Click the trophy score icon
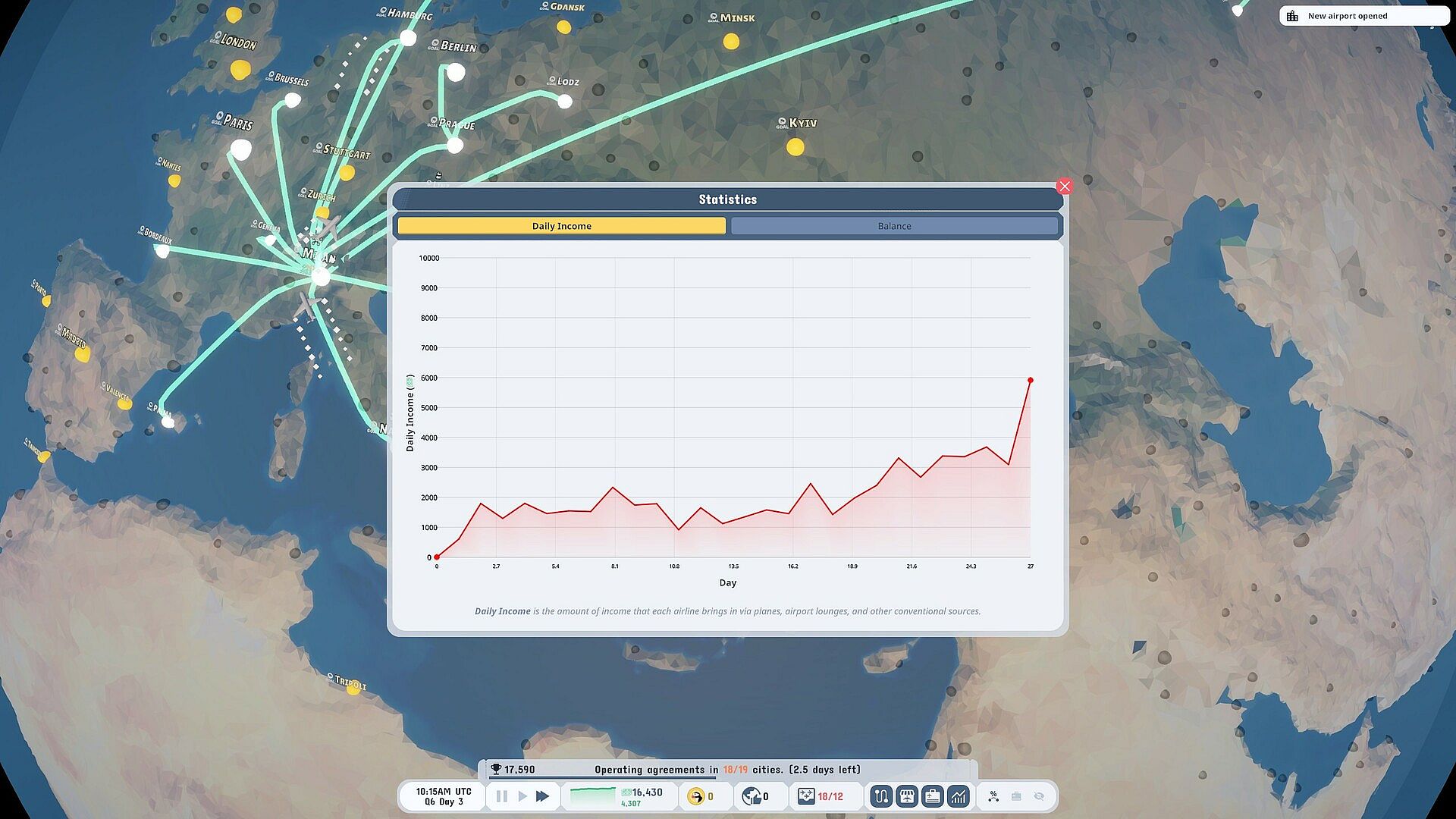Viewport: 1456px width, 819px height. tap(496, 770)
